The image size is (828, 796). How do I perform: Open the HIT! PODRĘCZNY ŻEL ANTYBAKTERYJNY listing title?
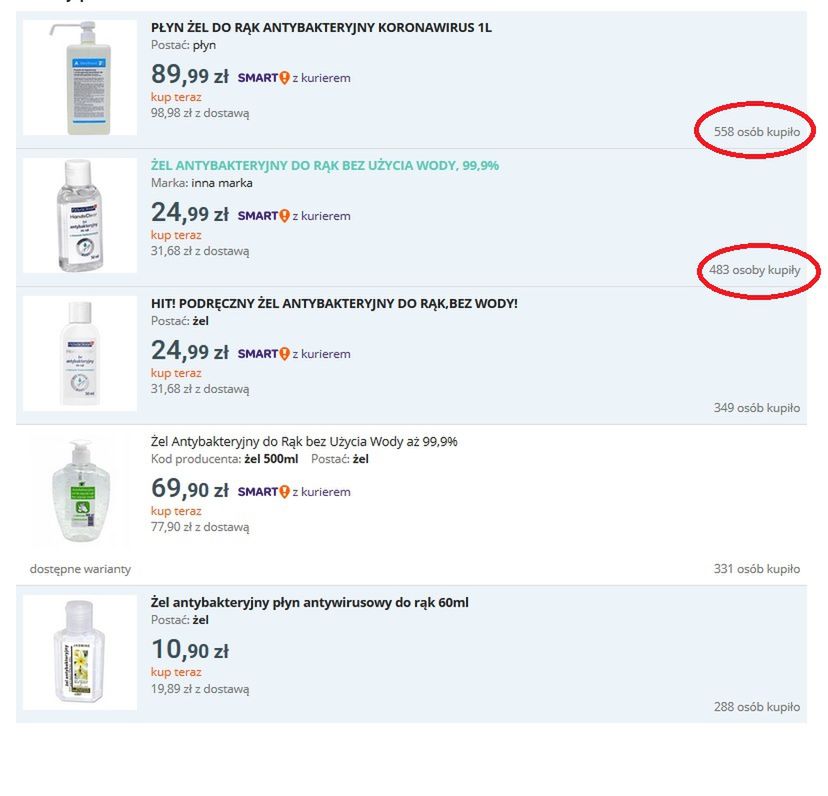334,304
